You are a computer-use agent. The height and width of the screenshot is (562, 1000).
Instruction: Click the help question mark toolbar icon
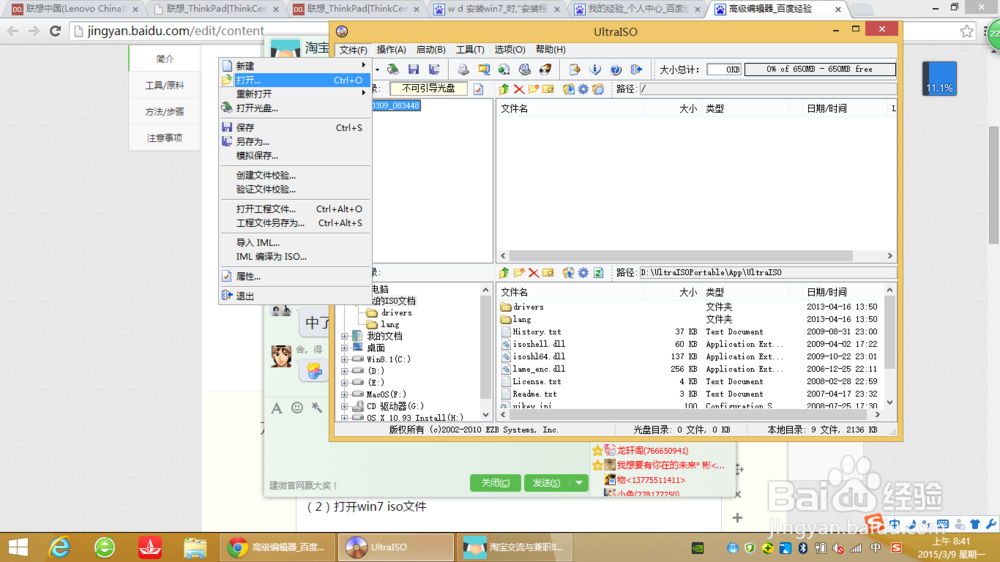pyautogui.click(x=615, y=70)
